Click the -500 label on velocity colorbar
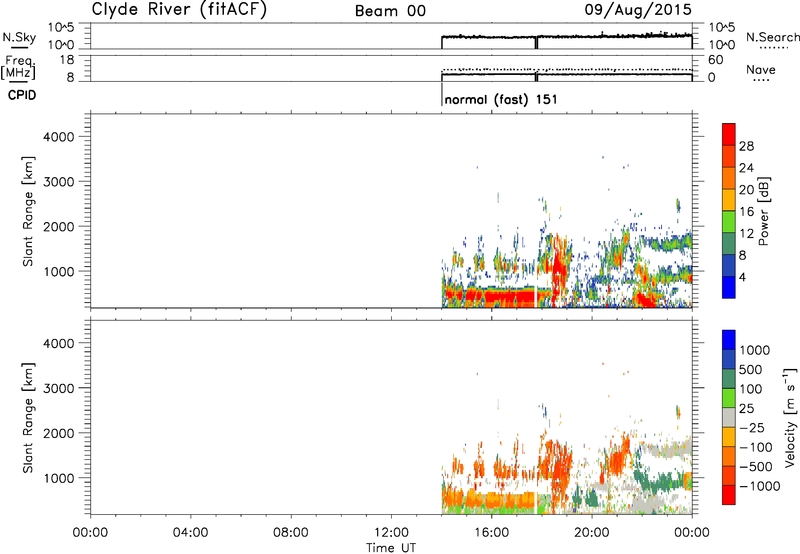800x554 pixels. (756, 467)
